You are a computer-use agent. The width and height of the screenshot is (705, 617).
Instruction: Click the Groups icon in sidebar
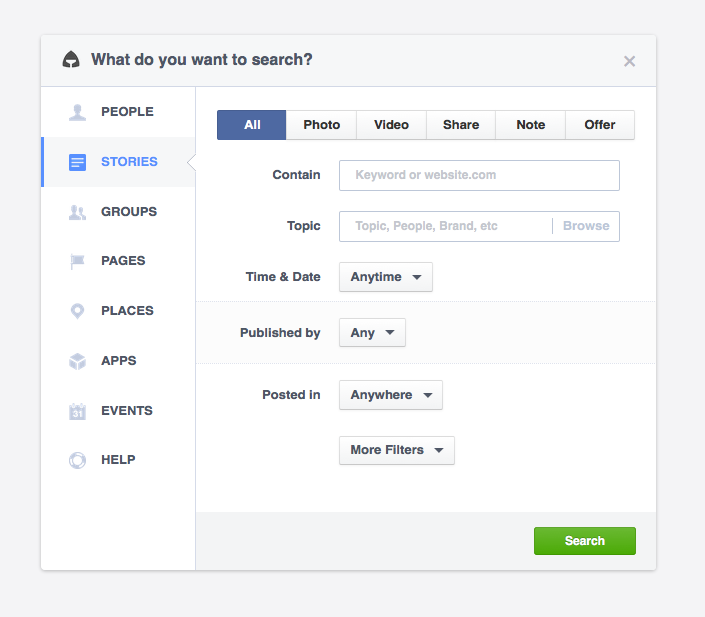click(x=77, y=212)
